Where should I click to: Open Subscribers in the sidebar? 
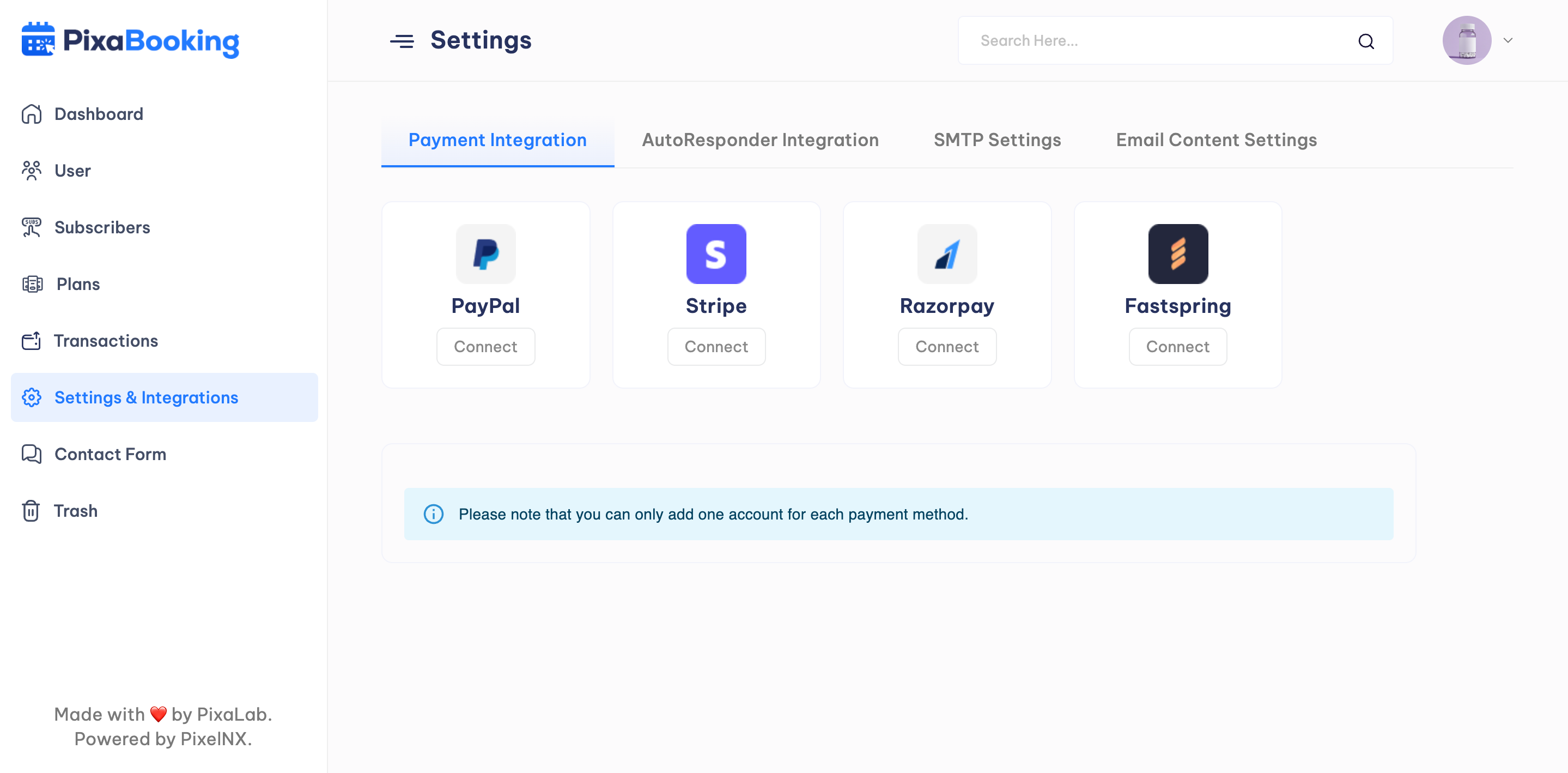click(165, 227)
